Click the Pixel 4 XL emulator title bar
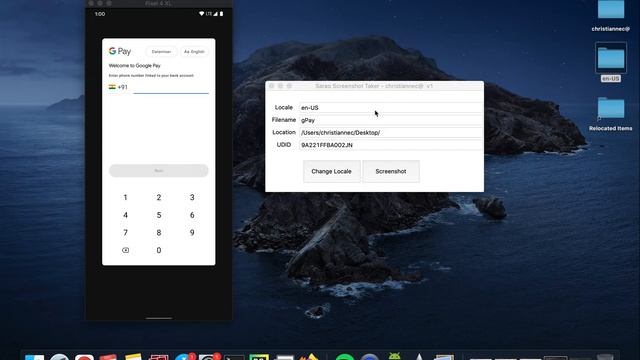 tap(159, 3)
